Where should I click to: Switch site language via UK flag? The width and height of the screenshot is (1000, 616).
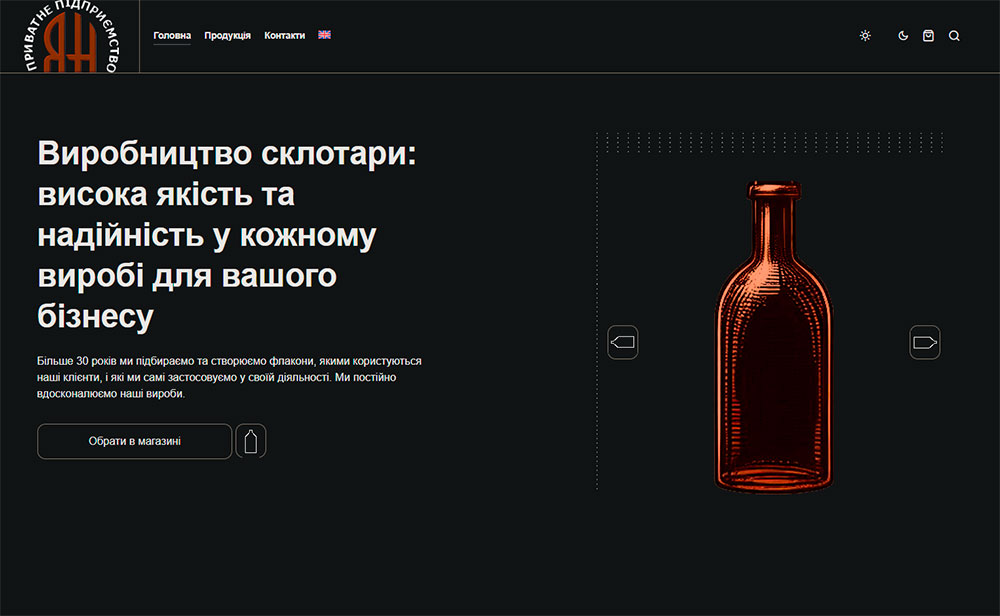point(324,35)
